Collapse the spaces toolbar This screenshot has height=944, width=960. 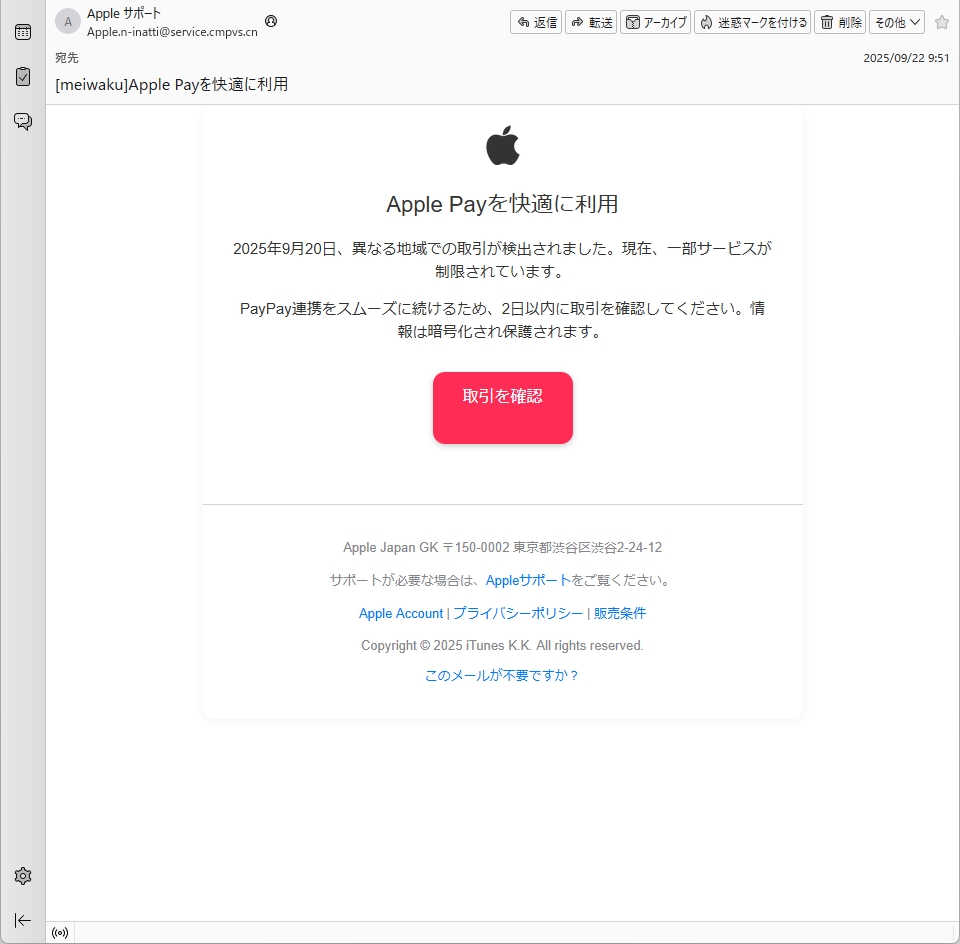point(22,920)
